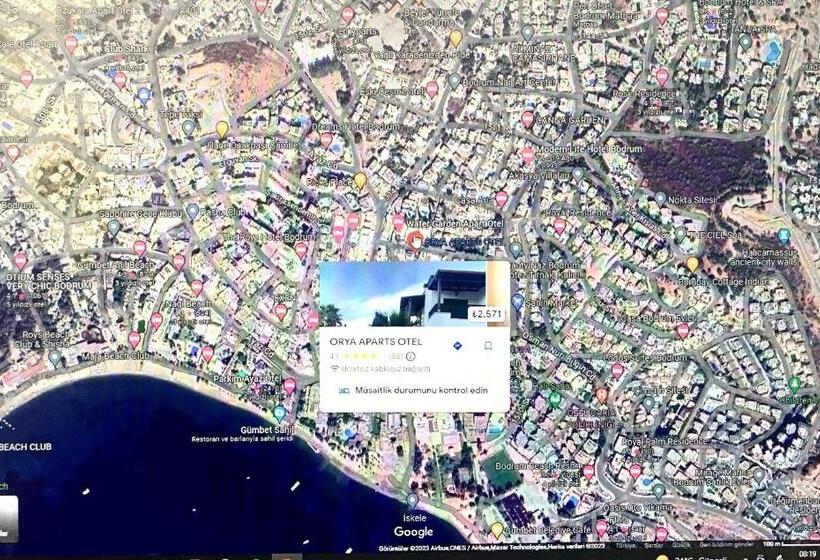Select the Modern Life Hotel Bodrum pin
820x560 pixels.
click(528, 156)
